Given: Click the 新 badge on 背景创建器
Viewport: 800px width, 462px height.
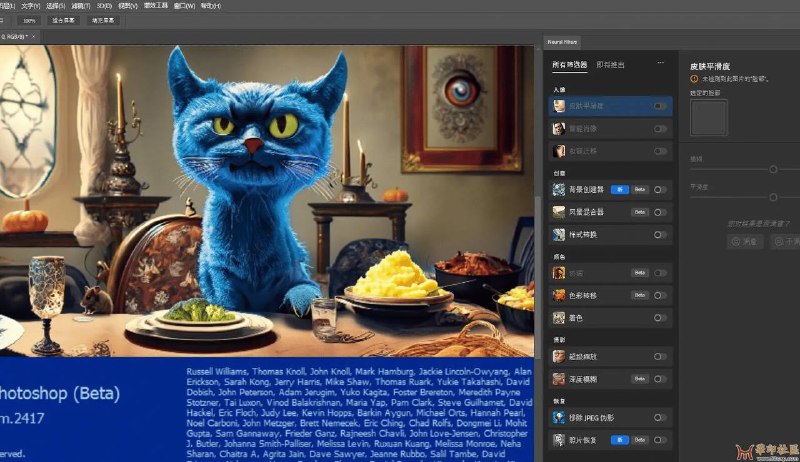Looking at the screenshot, I should coord(619,190).
